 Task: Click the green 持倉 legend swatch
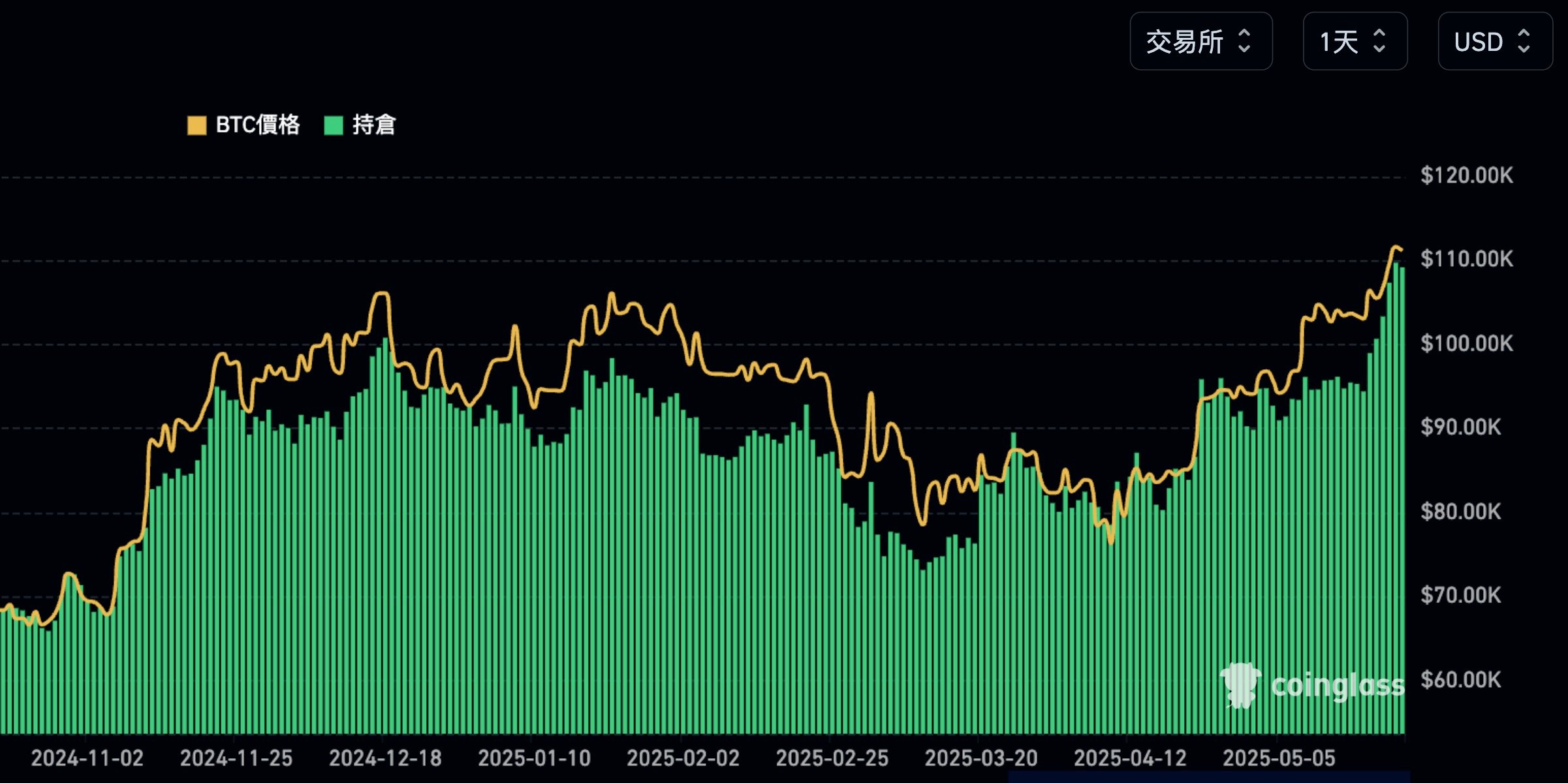(x=334, y=125)
